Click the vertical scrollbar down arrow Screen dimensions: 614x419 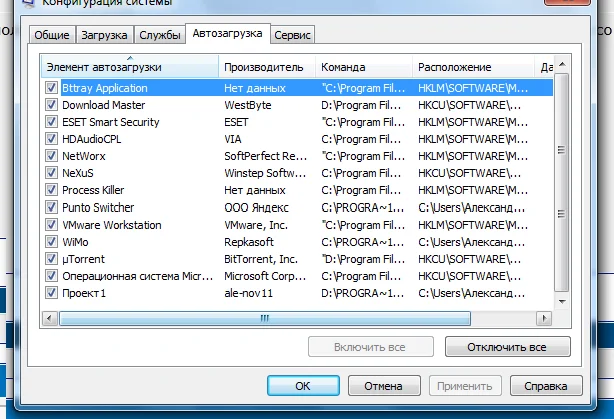point(562,302)
